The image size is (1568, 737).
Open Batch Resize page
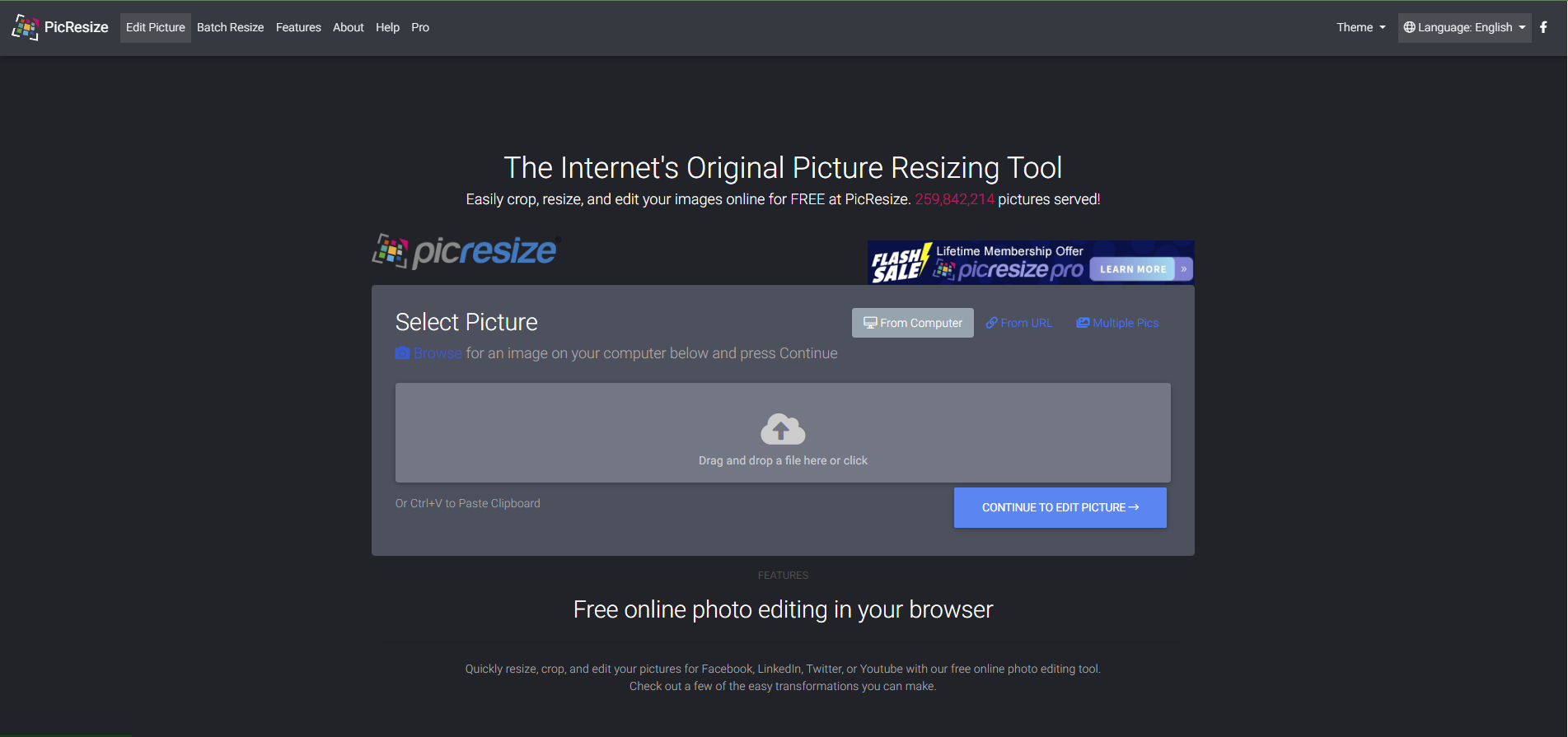[x=230, y=27]
